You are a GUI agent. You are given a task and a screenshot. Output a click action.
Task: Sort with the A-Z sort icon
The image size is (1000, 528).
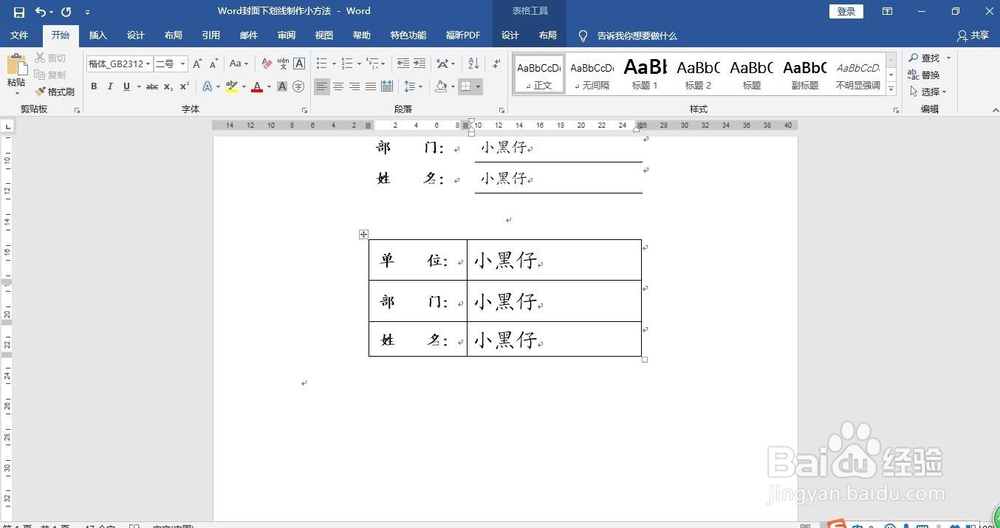pos(473,64)
